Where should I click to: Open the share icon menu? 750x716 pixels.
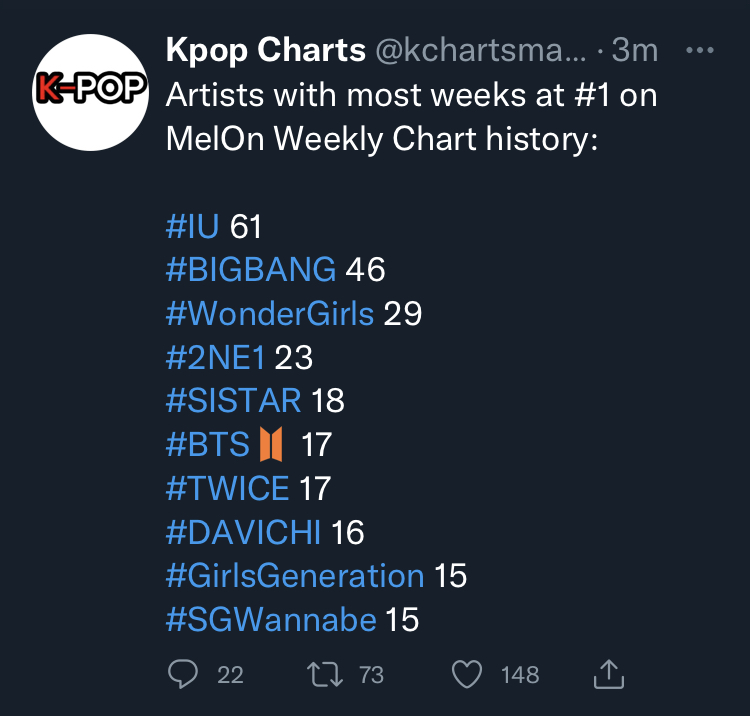point(608,674)
